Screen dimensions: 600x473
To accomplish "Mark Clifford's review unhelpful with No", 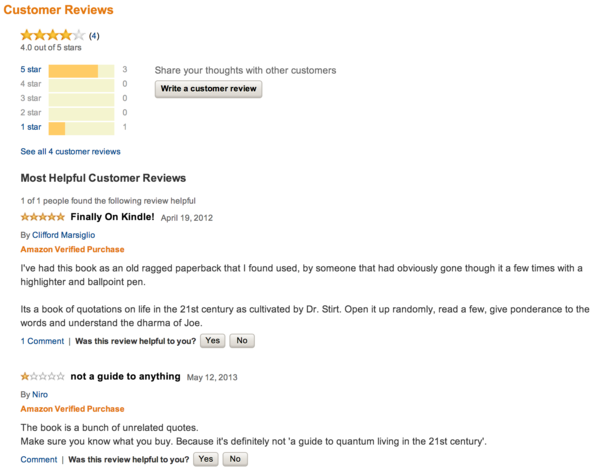I will click(x=242, y=341).
